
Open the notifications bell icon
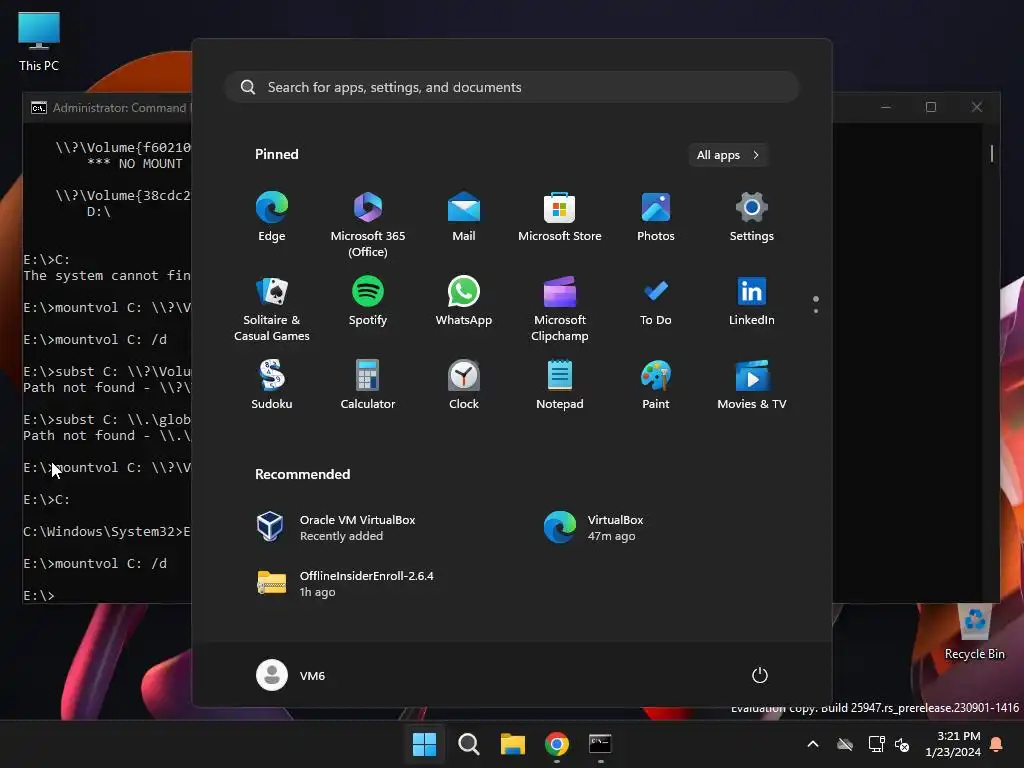997,744
